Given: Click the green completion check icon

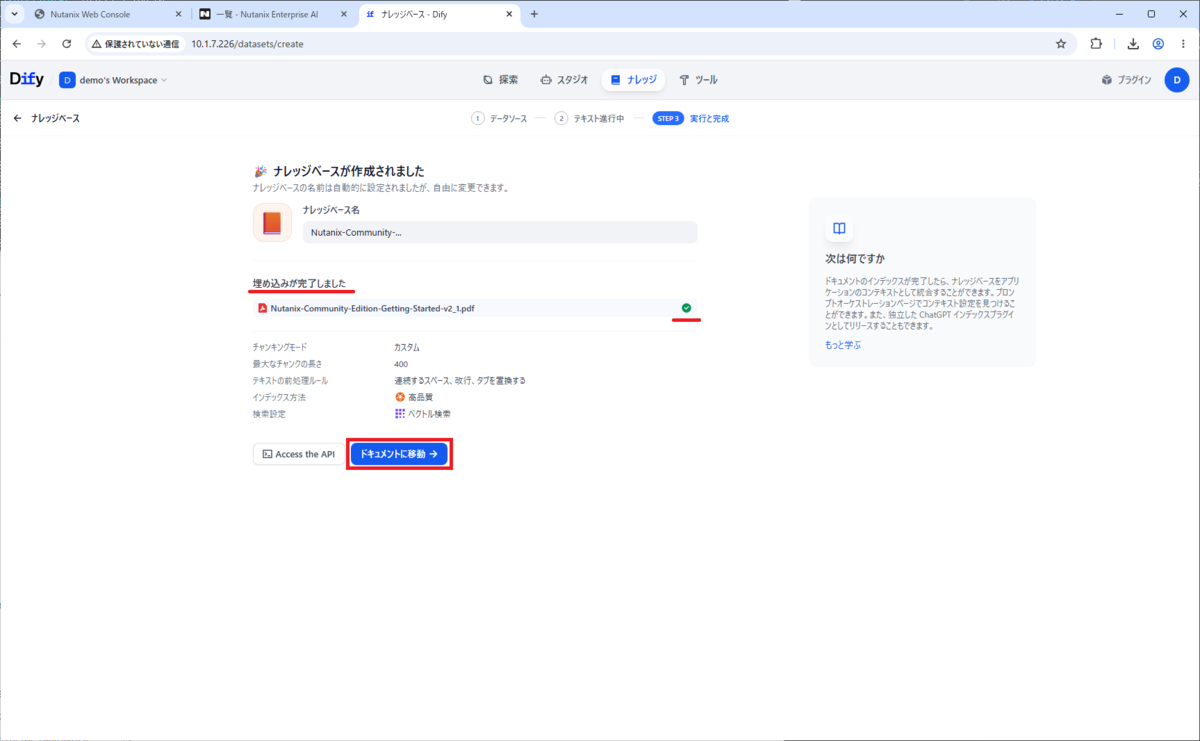Looking at the screenshot, I should click(686, 308).
